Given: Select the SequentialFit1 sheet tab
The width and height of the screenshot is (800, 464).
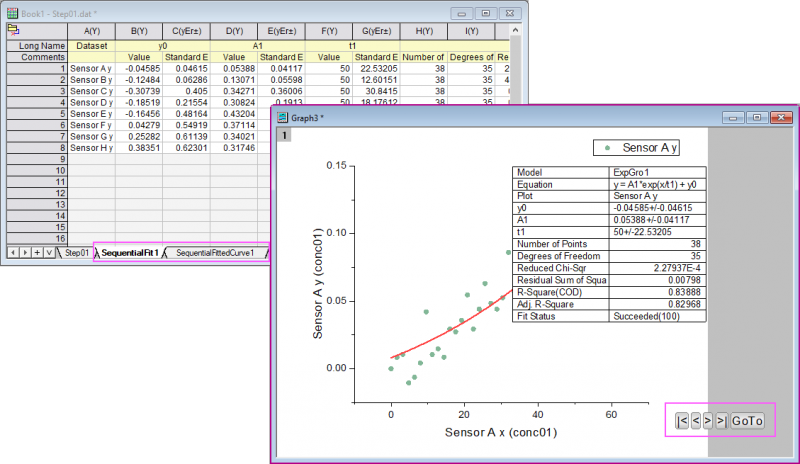Looking at the screenshot, I should (128, 253).
